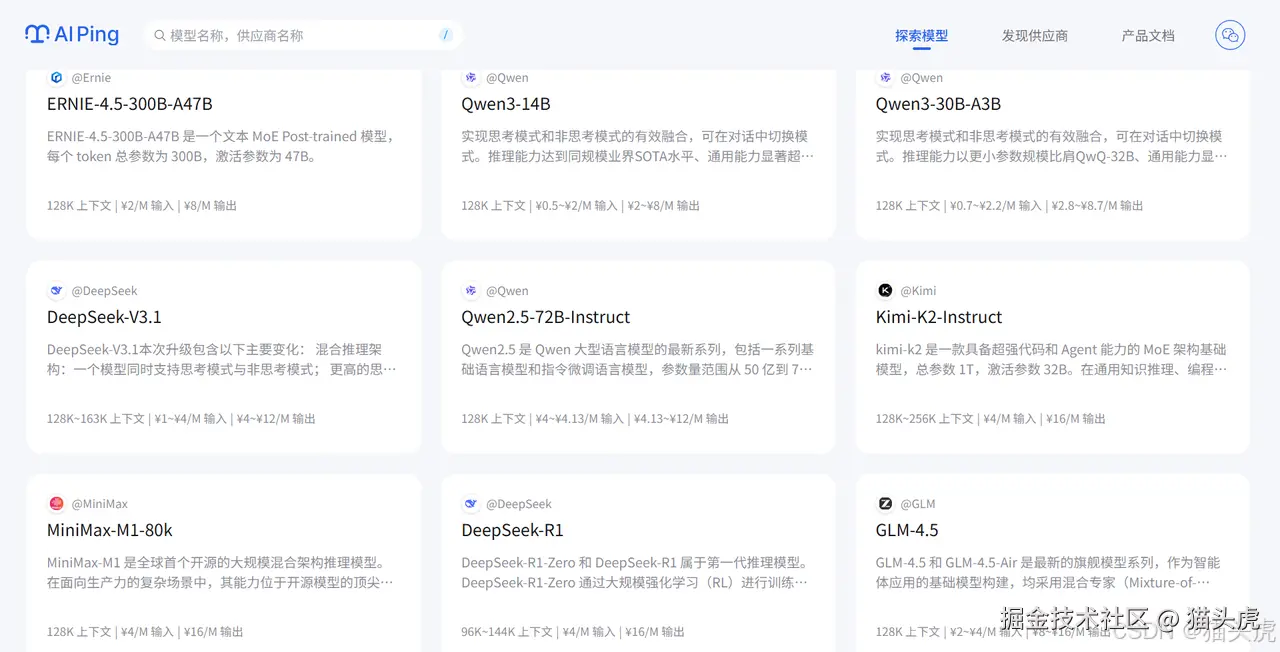Open the Qwen2.5-72B-Instruct model title
Viewport: 1280px width, 652px height.
pyautogui.click(x=546, y=317)
